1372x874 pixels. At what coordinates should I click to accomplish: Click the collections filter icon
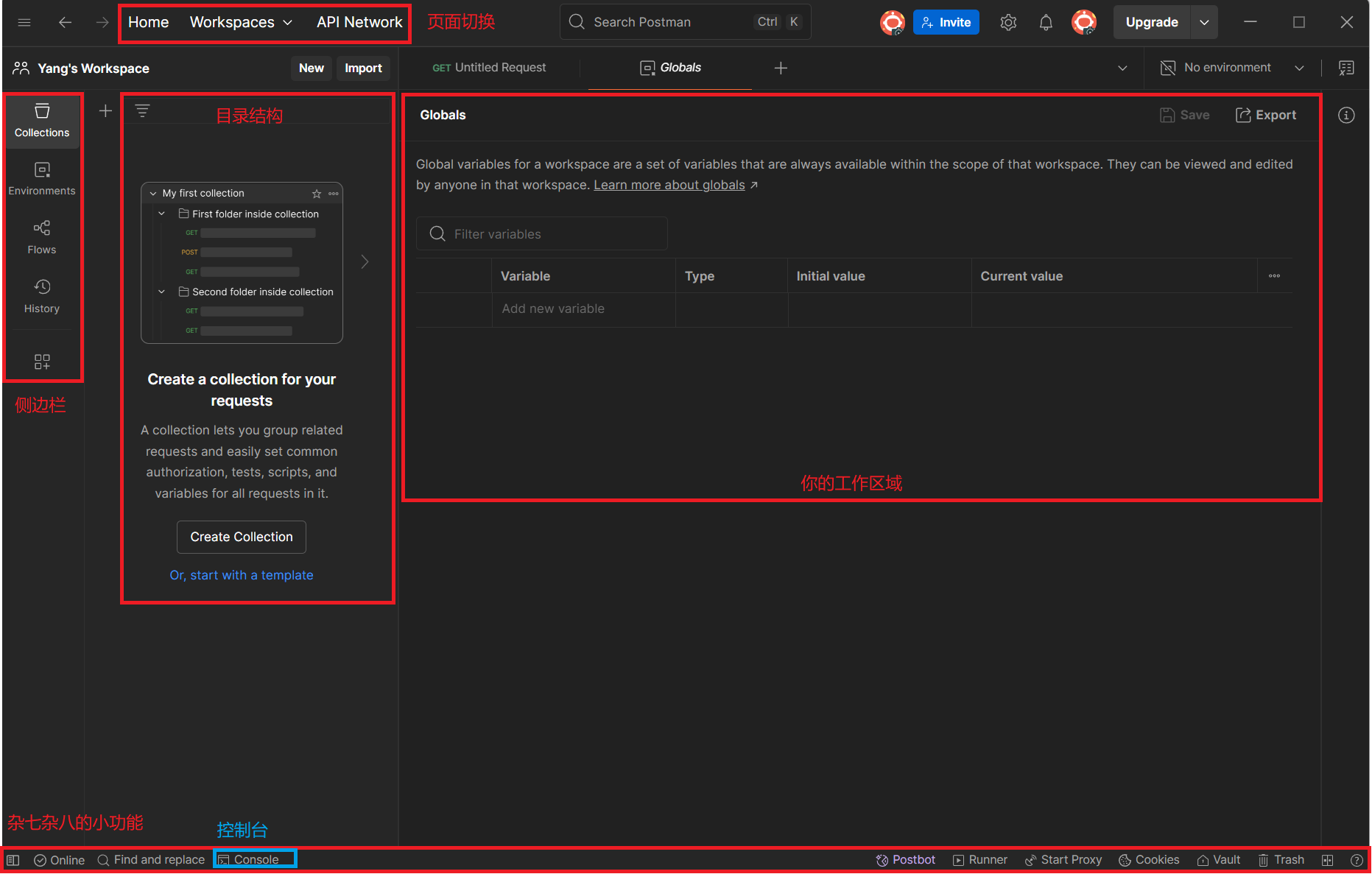click(142, 110)
